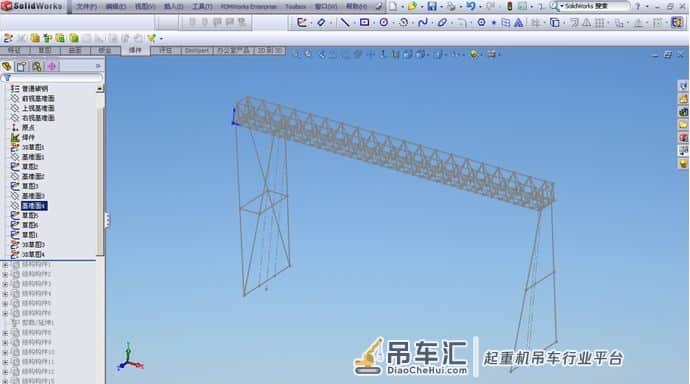Open the 文件(F) menu
690x384 pixels.
point(86,7)
